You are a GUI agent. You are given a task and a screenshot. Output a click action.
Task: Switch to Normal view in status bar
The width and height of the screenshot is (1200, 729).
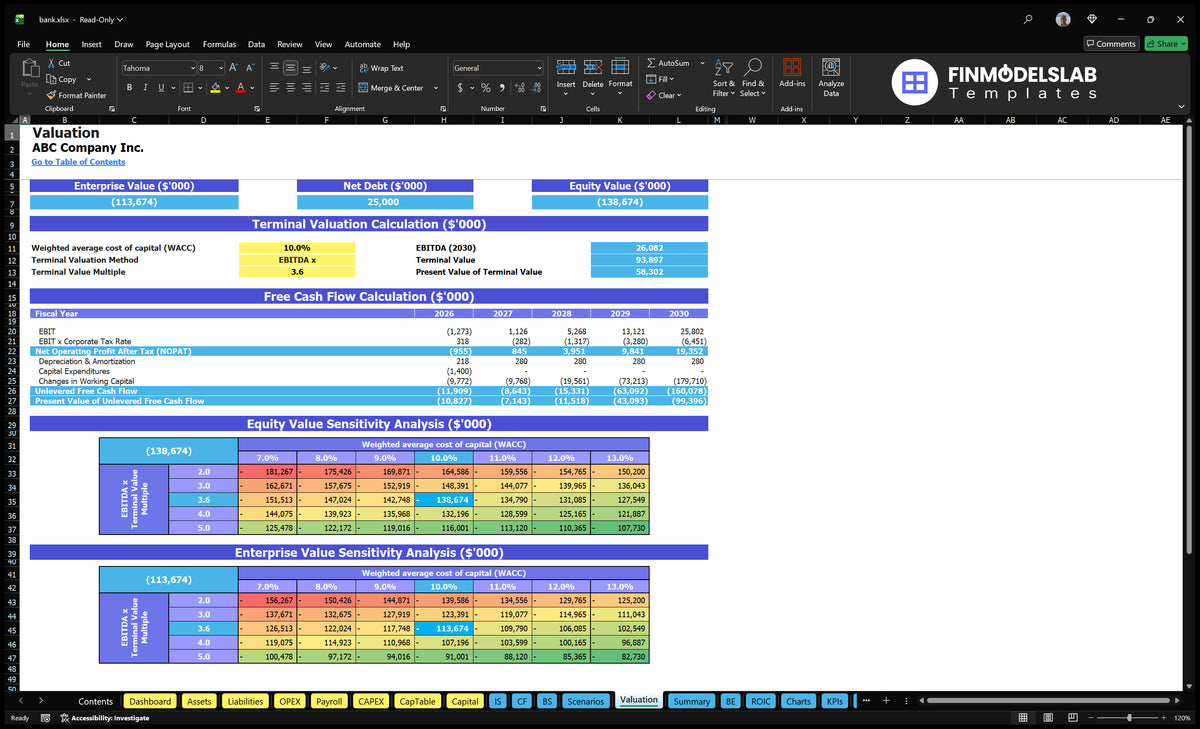pyautogui.click(x=1022, y=717)
